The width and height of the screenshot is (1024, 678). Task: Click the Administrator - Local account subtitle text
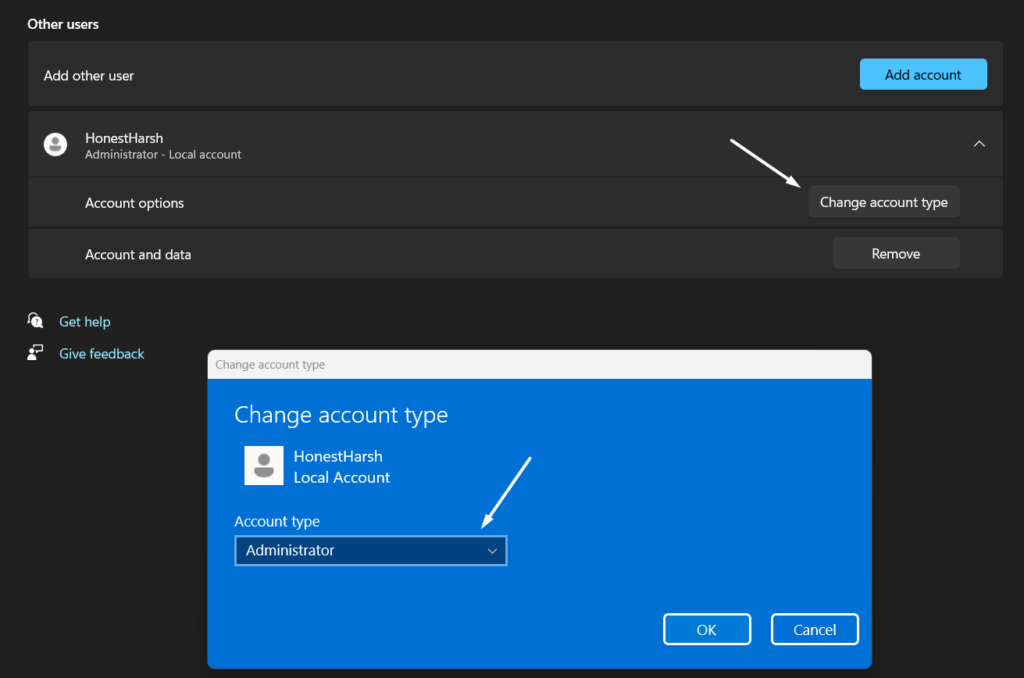pos(163,155)
